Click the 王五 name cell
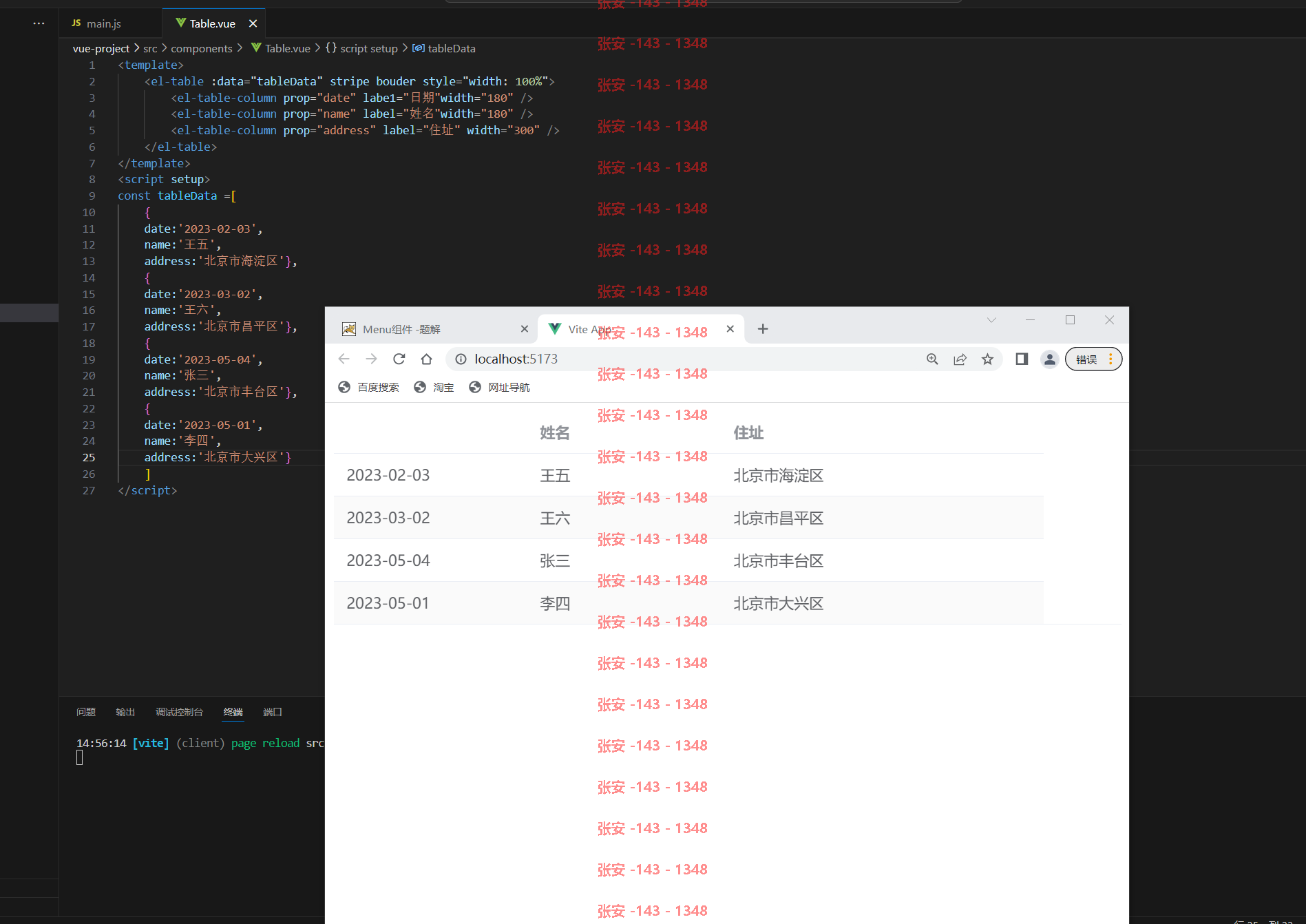This screenshot has height=924, width=1306. pos(555,475)
